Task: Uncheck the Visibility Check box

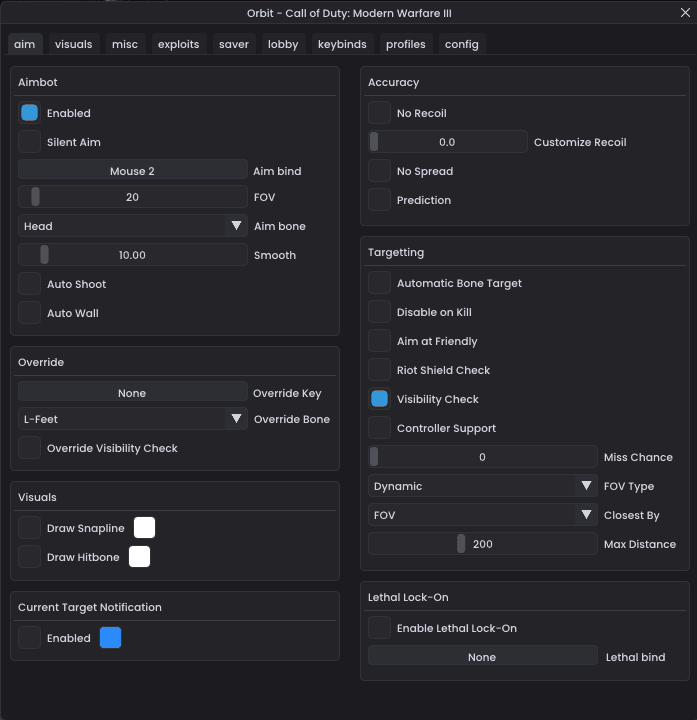Action: tap(379, 399)
